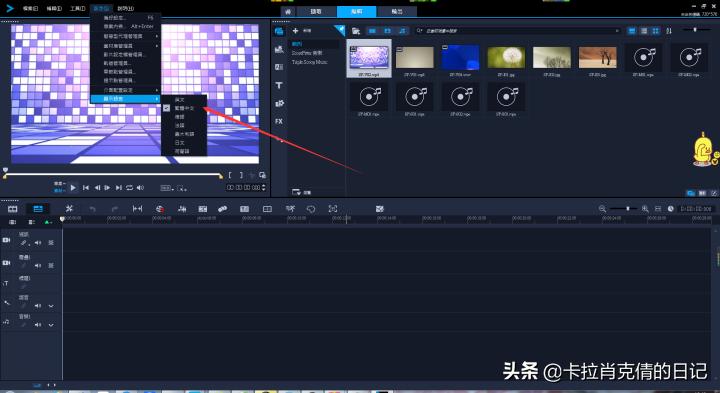Click the Home tab house icon

click(x=288, y=11)
